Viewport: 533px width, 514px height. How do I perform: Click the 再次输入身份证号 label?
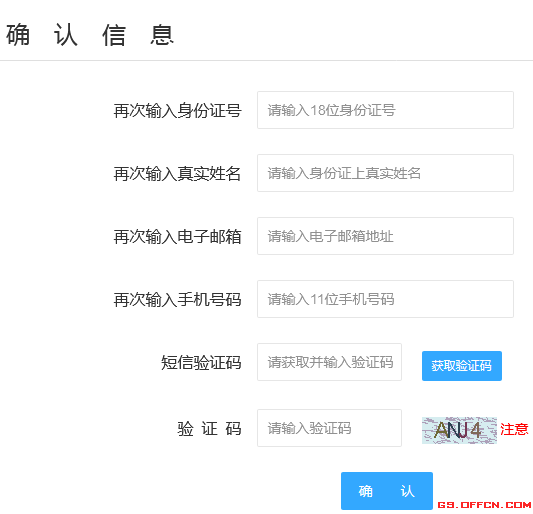point(177,111)
